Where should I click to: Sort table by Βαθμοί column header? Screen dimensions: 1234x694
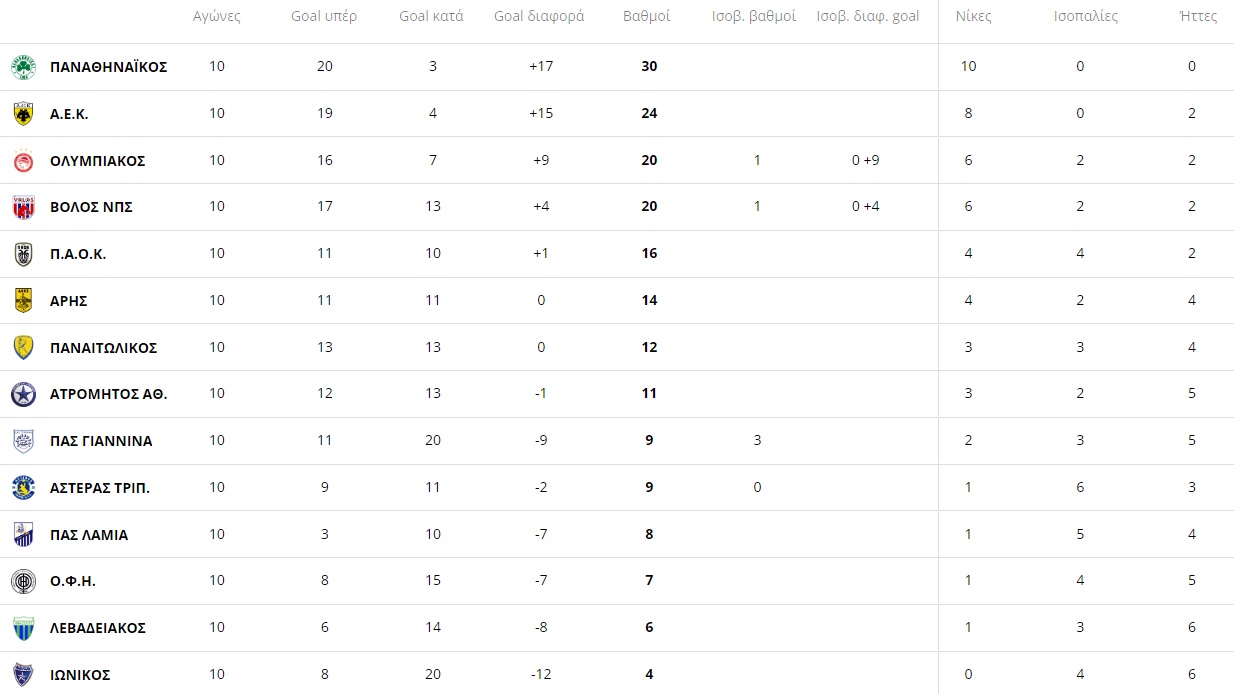pos(647,16)
